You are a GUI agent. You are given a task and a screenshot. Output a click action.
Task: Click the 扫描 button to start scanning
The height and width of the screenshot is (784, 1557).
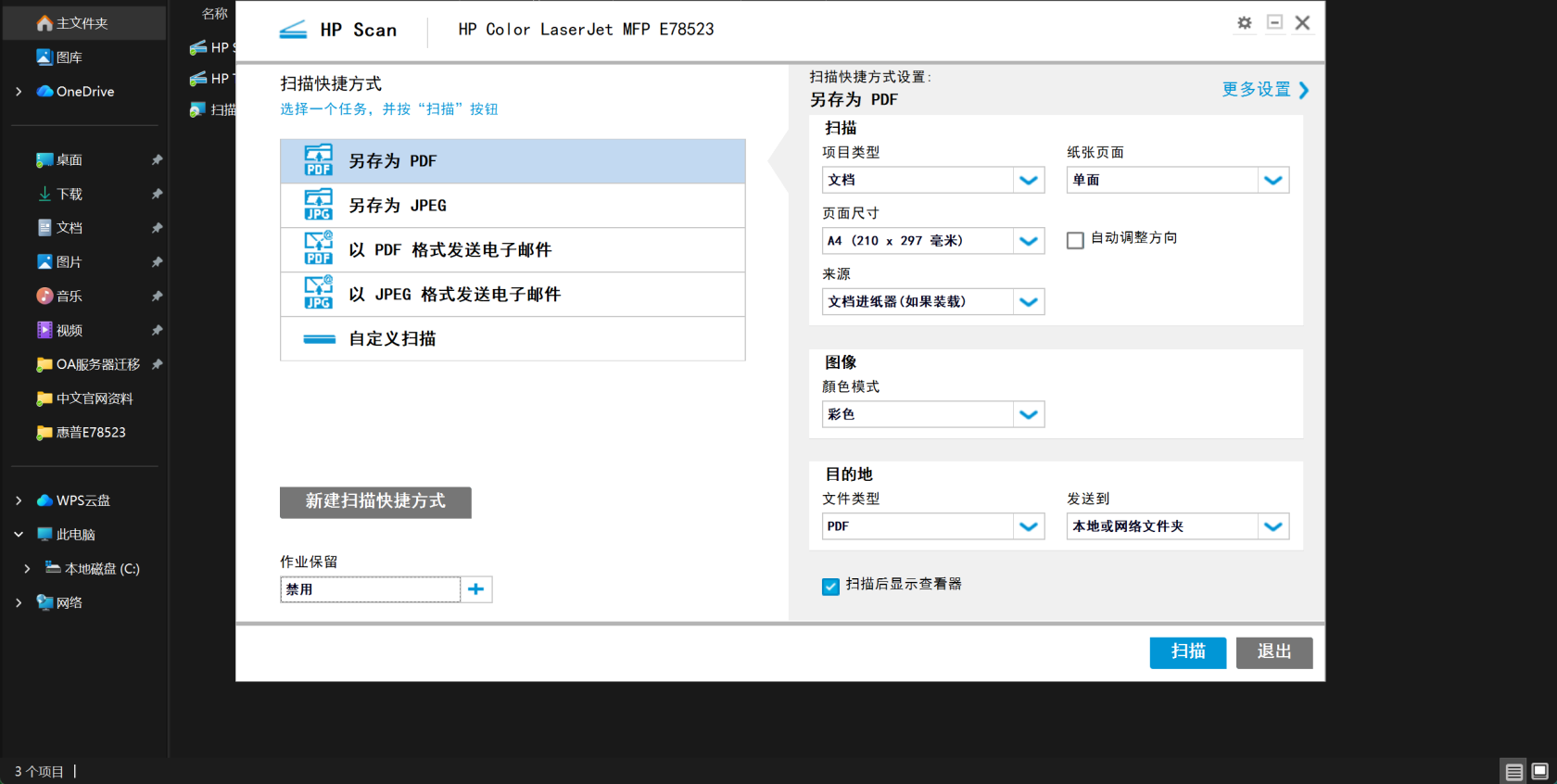pos(1188,652)
